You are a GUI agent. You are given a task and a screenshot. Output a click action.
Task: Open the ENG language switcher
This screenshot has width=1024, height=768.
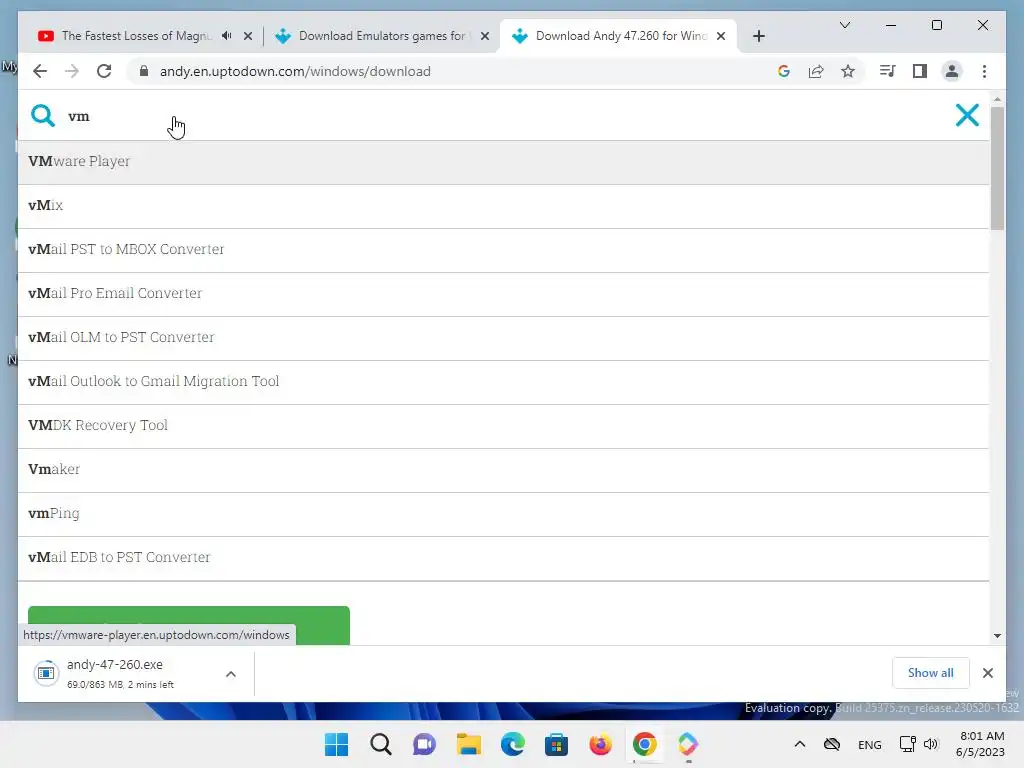click(869, 744)
